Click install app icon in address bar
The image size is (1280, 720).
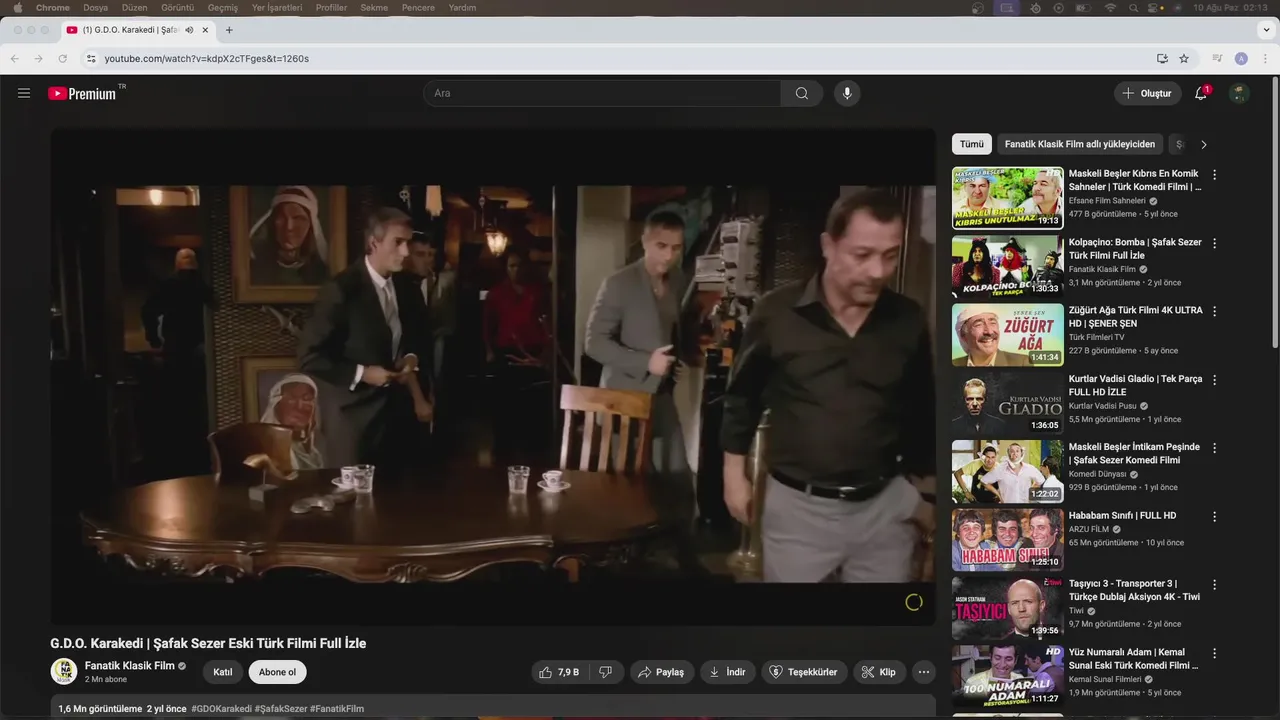pyautogui.click(x=1162, y=59)
